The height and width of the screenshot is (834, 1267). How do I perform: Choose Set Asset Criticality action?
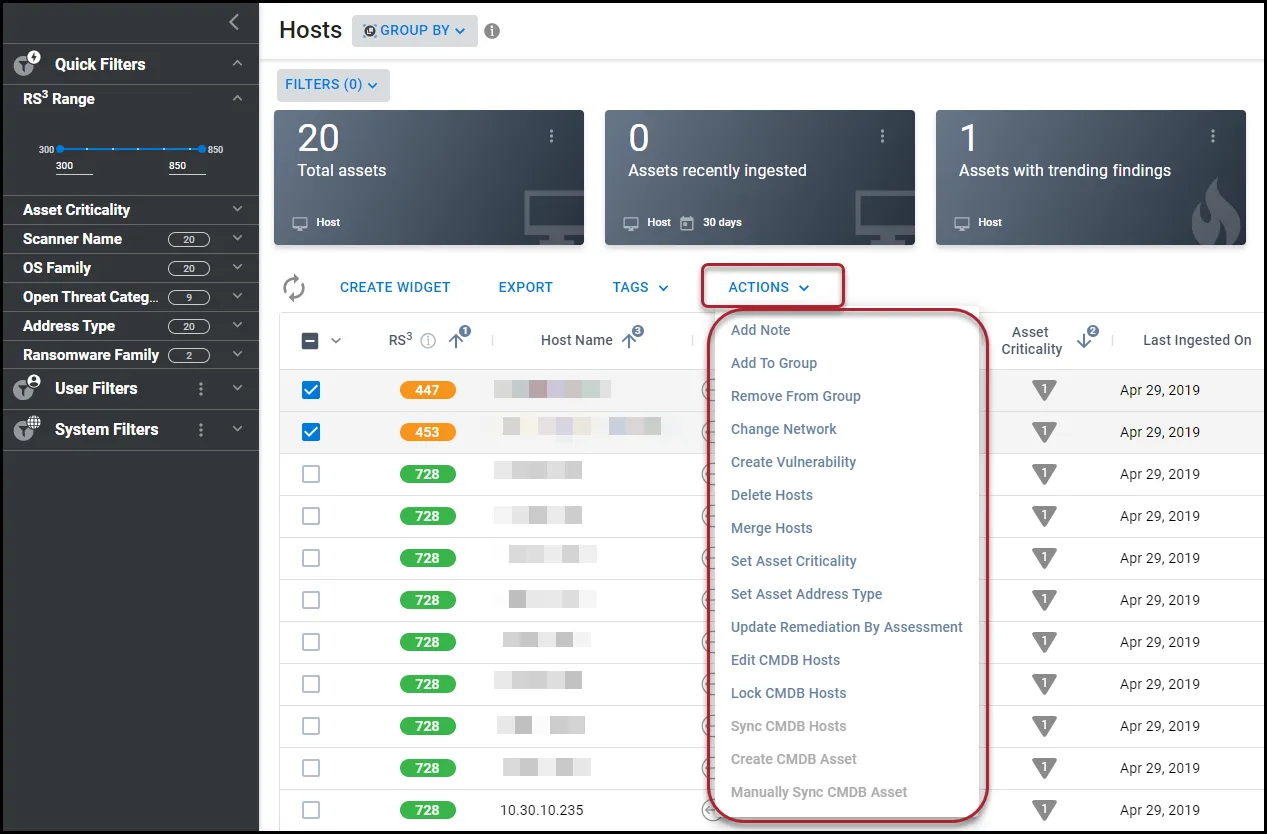[x=794, y=561]
